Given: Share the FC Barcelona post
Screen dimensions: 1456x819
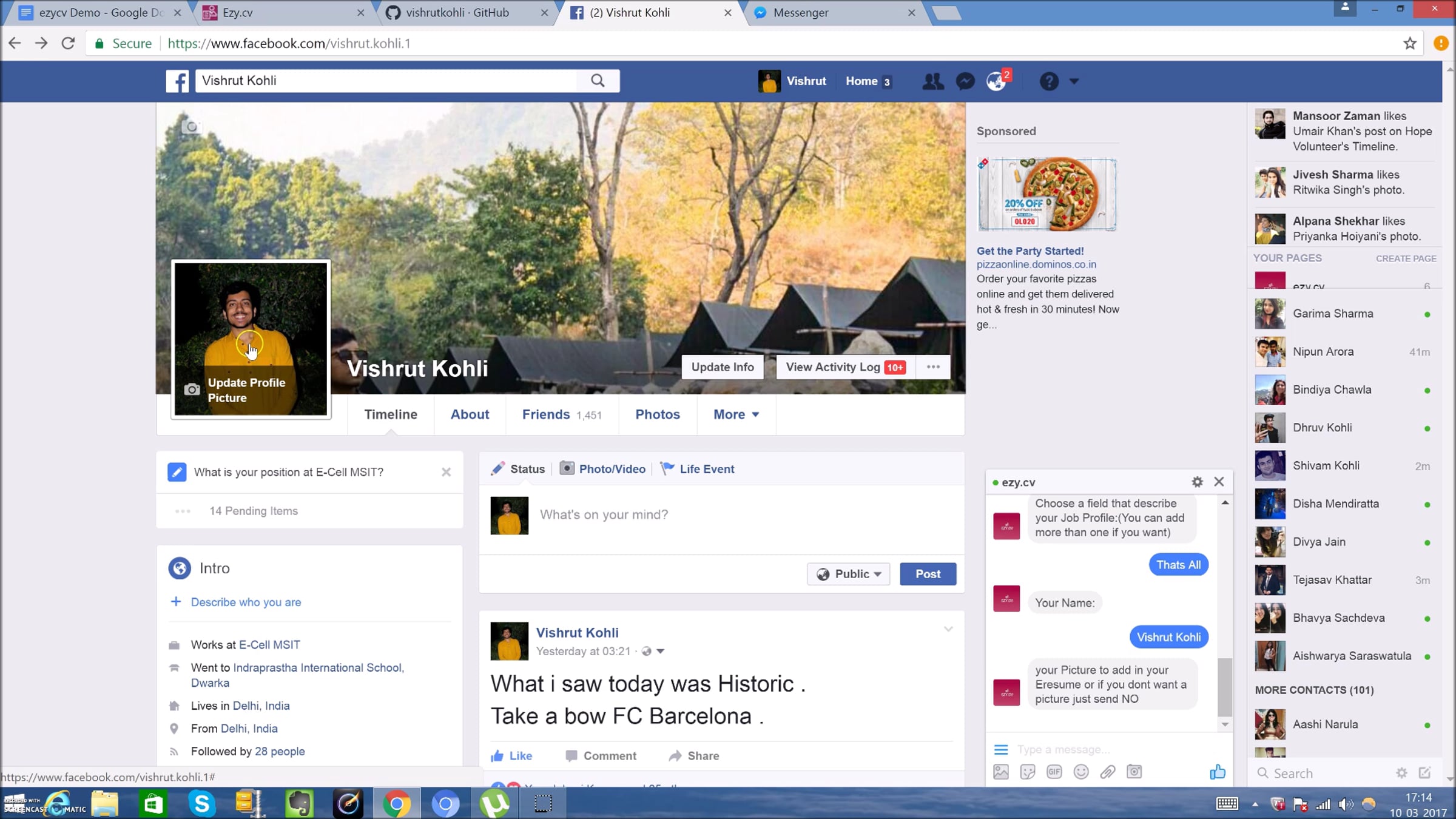Looking at the screenshot, I should click(x=694, y=756).
